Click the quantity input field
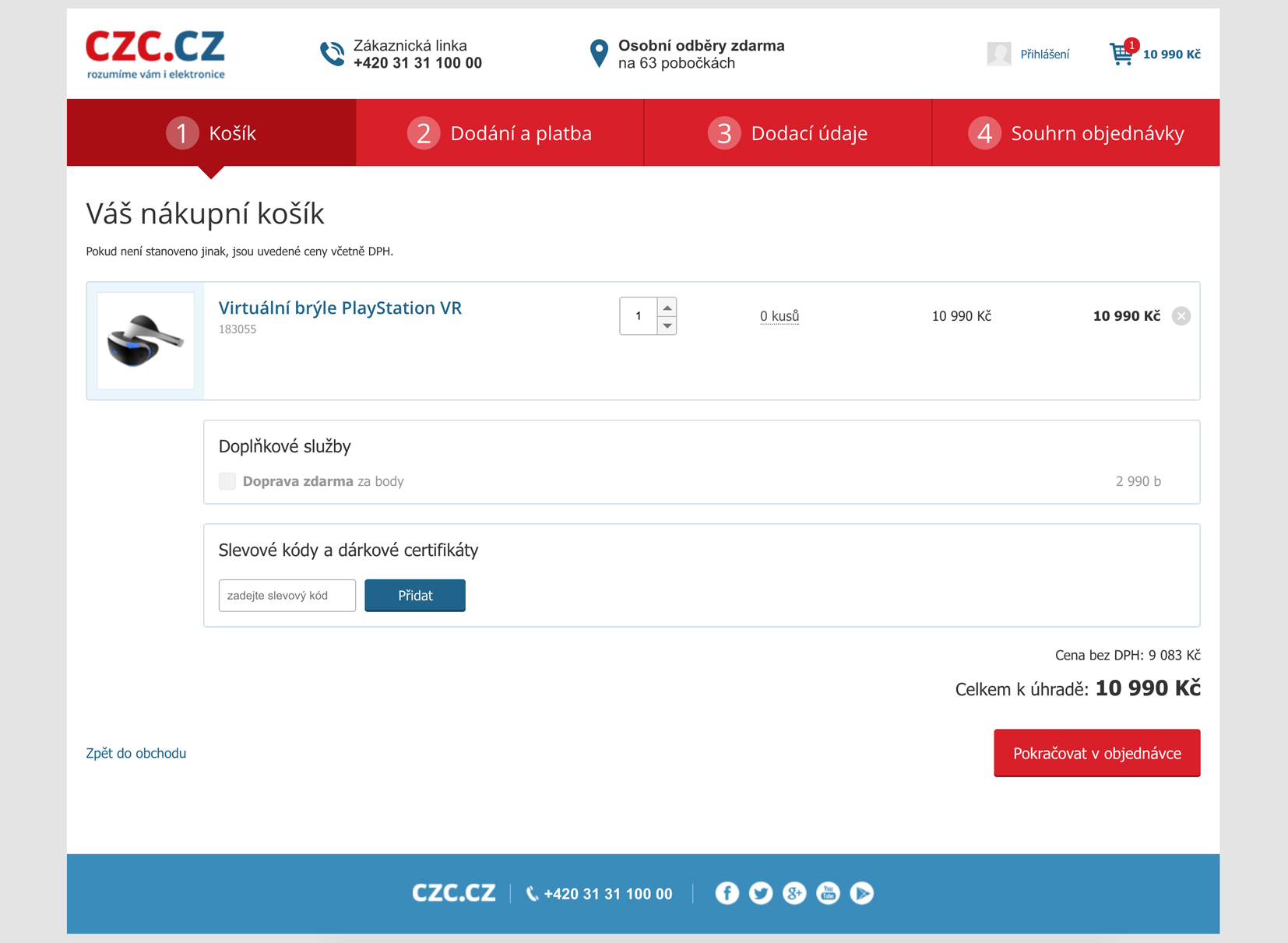Image resolution: width=1288 pixels, height=943 pixels. pos(639,316)
